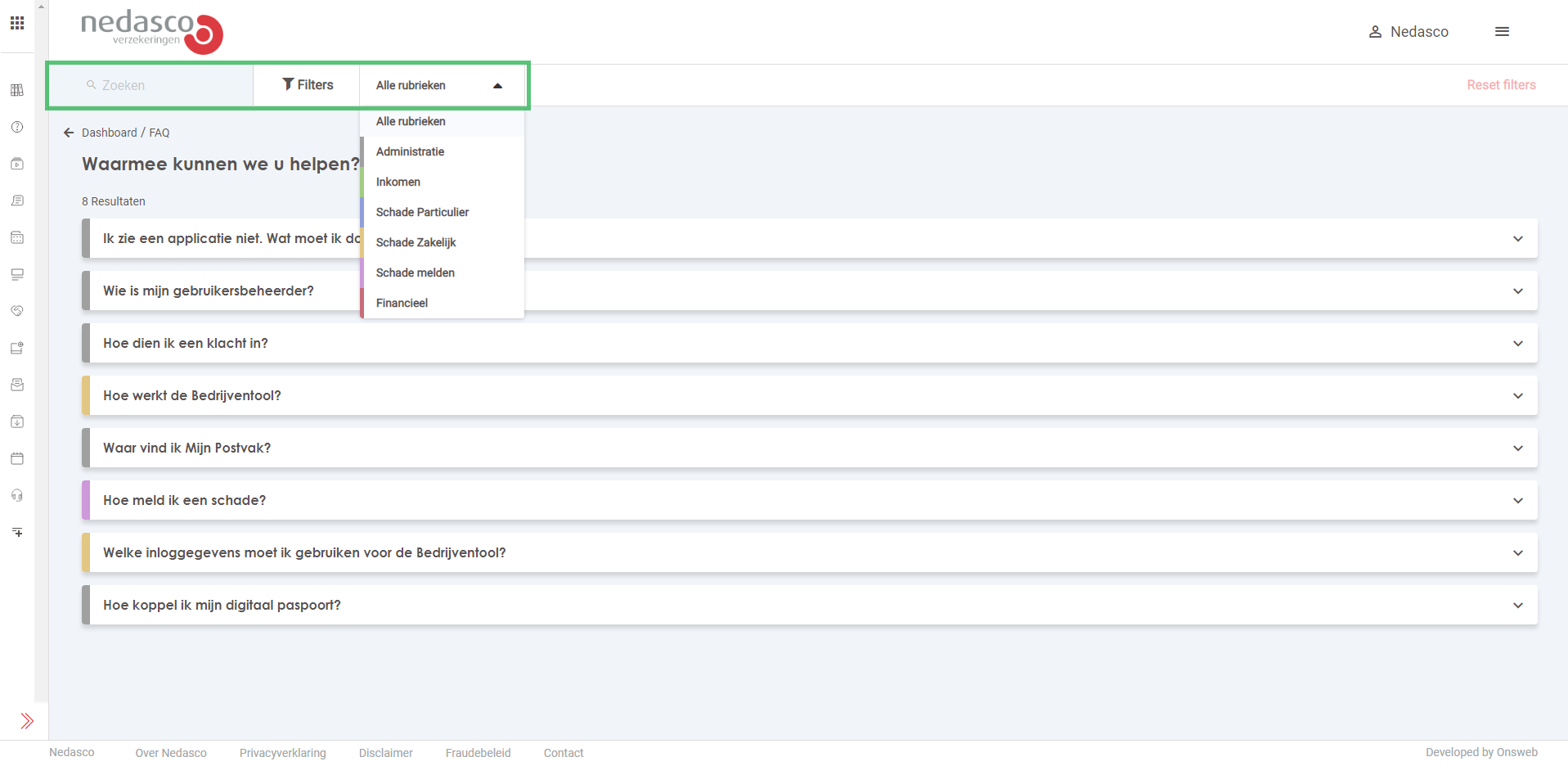Click Reset filters link
The image size is (1568, 766).
pyautogui.click(x=1501, y=85)
